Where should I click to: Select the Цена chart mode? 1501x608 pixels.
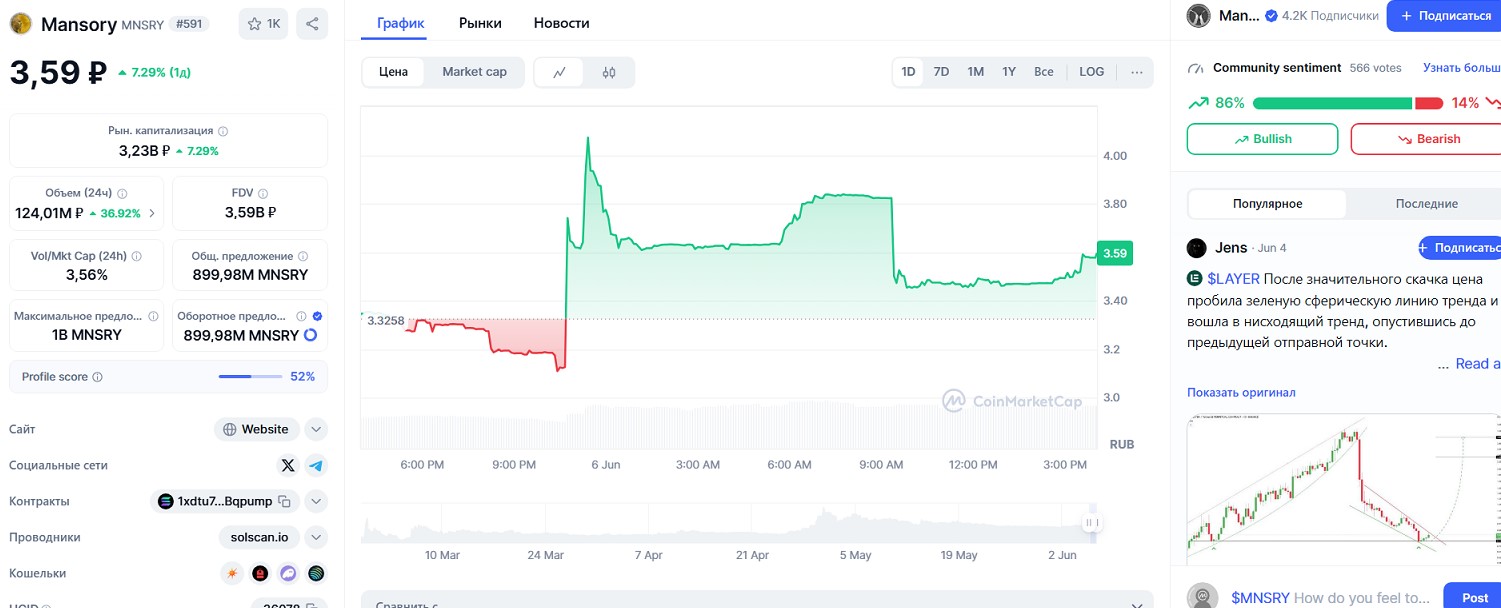[x=393, y=72]
